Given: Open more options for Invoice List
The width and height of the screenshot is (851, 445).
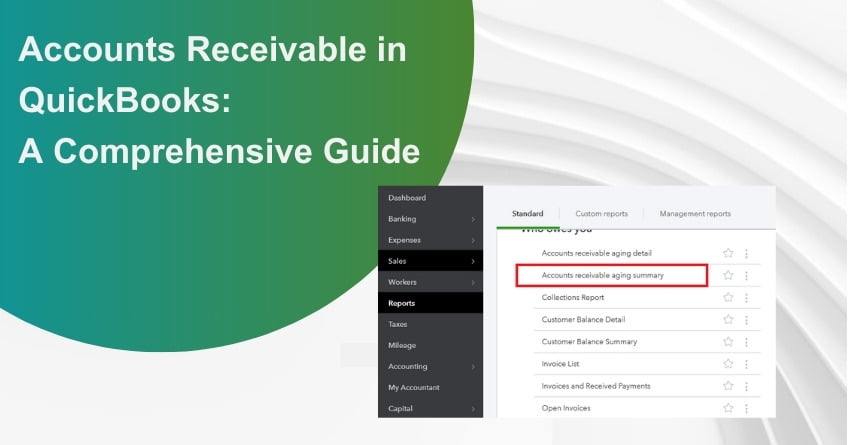Looking at the screenshot, I should (x=746, y=364).
